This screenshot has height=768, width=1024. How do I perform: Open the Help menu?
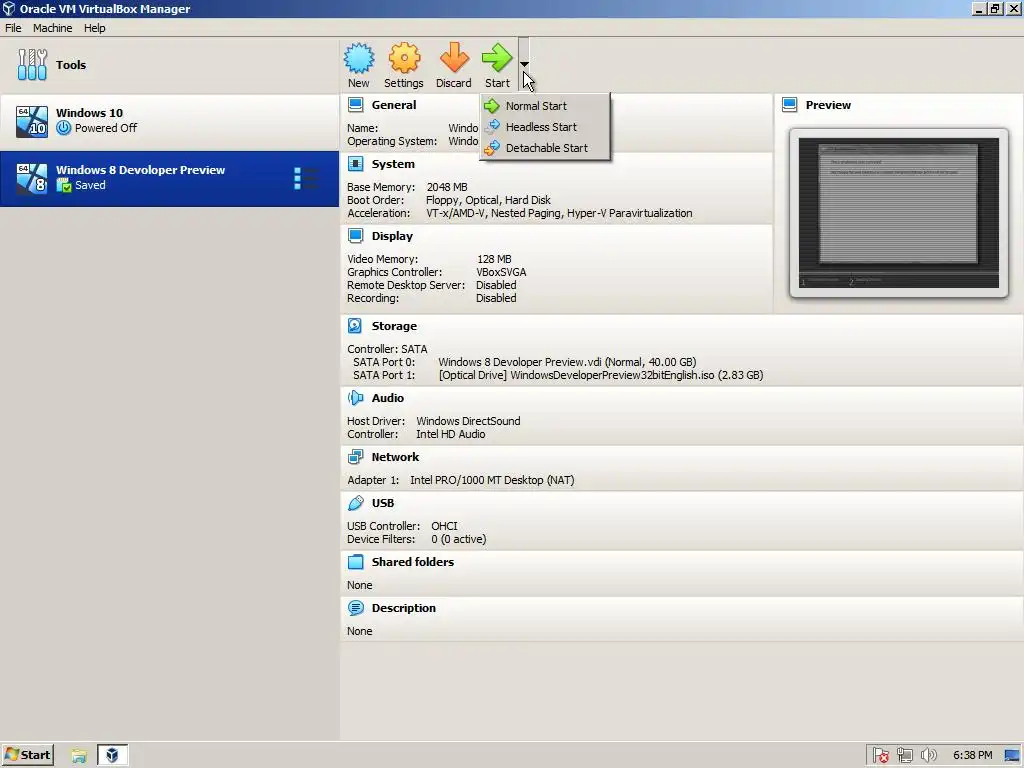95,28
